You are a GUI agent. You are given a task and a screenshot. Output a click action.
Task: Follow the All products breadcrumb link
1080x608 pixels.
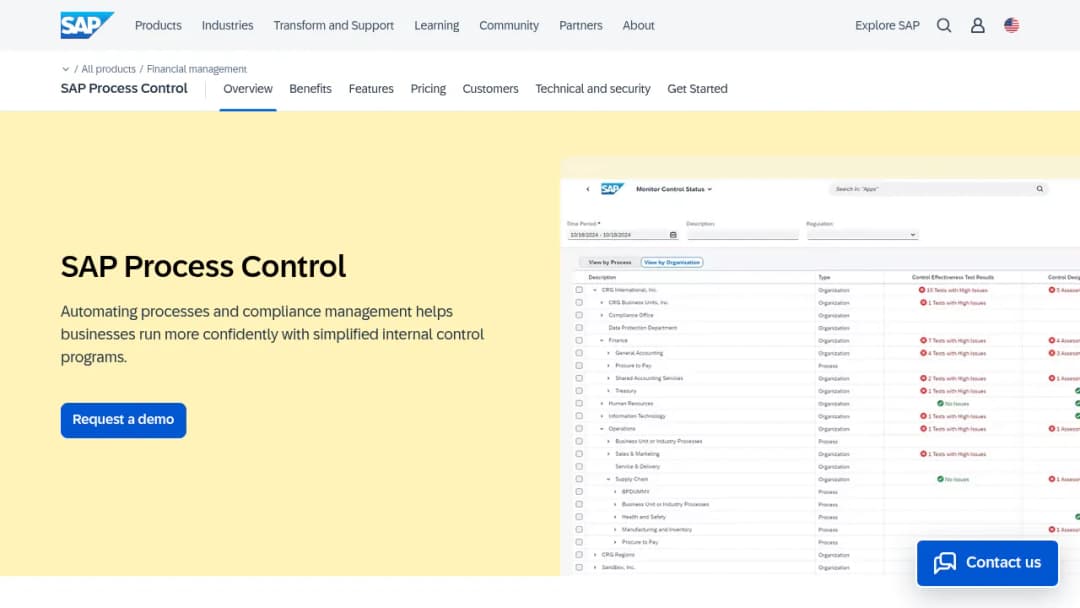point(109,69)
